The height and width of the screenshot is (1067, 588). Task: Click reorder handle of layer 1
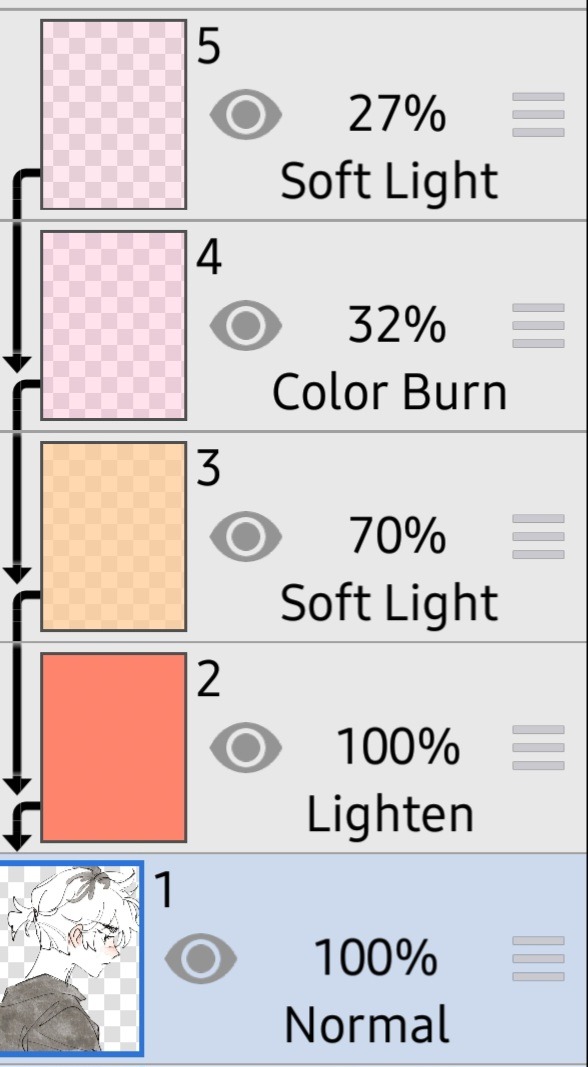[538, 958]
